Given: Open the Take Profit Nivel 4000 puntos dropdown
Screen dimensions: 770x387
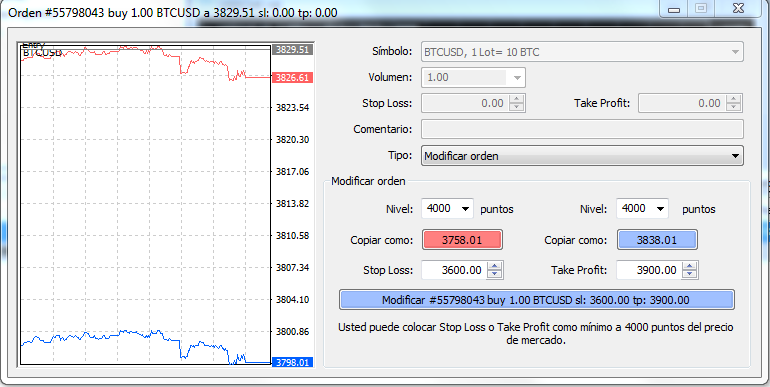Looking at the screenshot, I should (x=642, y=209).
